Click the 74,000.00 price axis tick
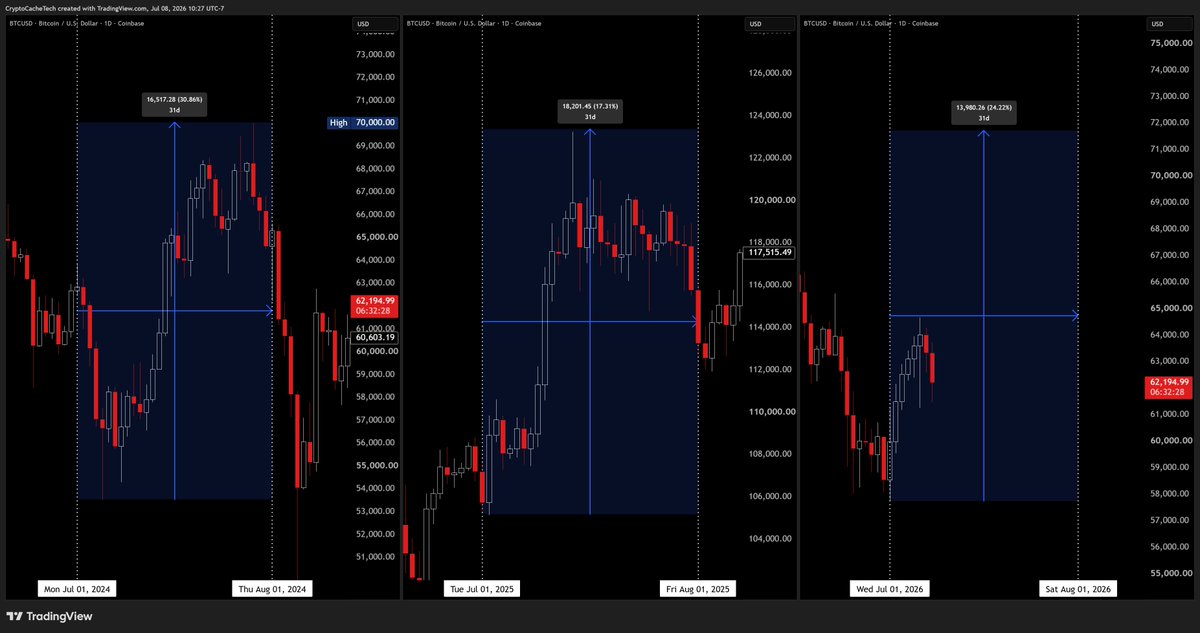The height and width of the screenshot is (633, 1200). [1169, 70]
